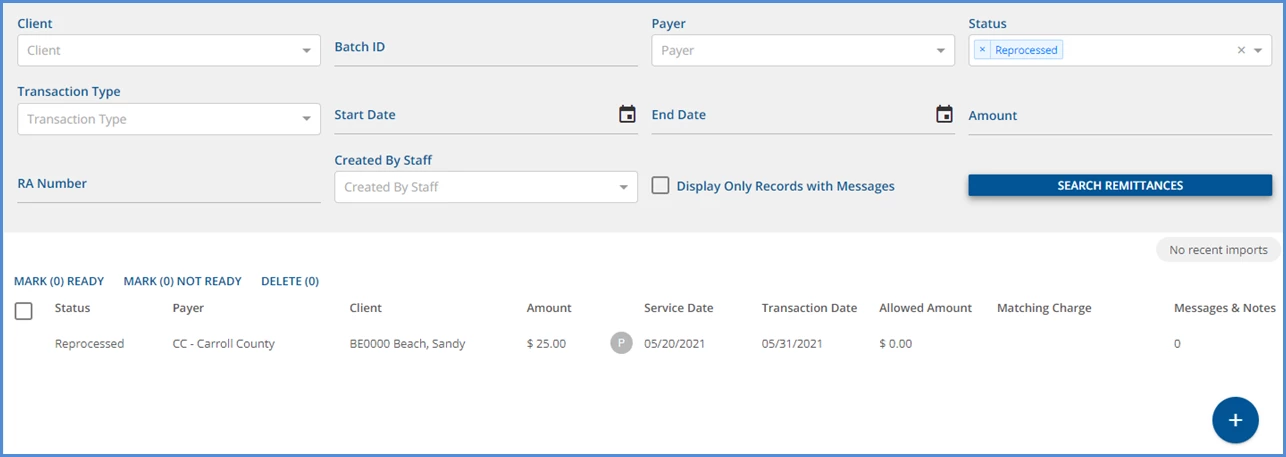Sort by Allowed Amount column header
Screen dimensions: 1286x457
[x=926, y=308]
